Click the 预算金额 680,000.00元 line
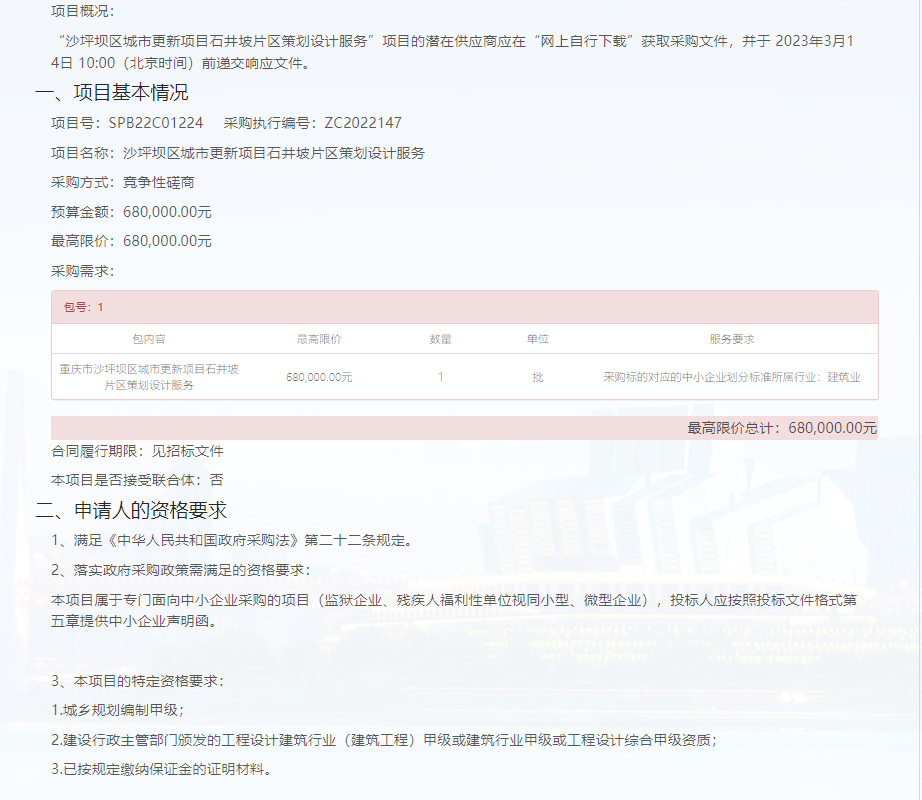This screenshot has height=800, width=922. 131,212
